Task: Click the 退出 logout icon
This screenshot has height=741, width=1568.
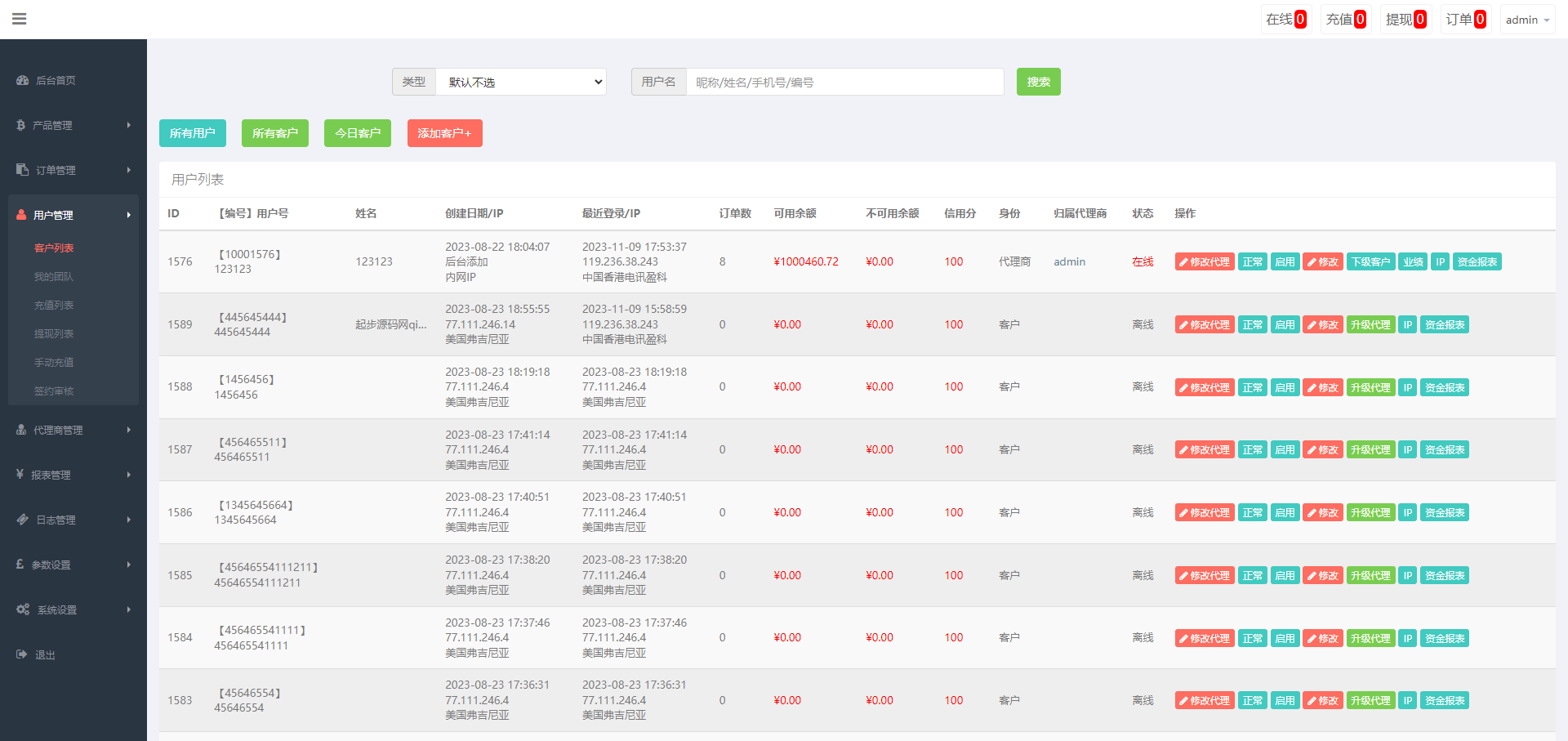Action: point(21,654)
